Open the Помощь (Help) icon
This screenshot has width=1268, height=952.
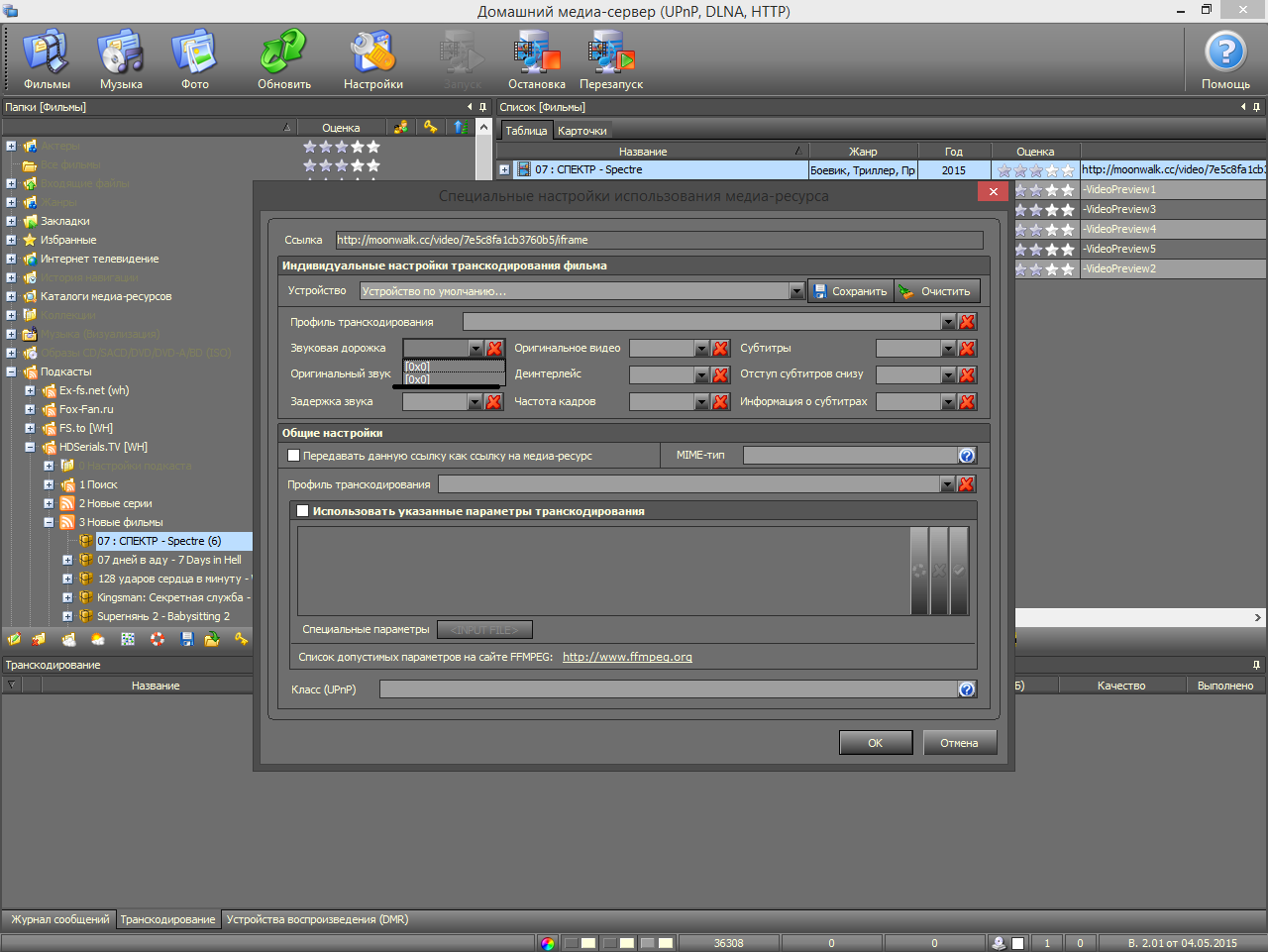pos(1225,57)
